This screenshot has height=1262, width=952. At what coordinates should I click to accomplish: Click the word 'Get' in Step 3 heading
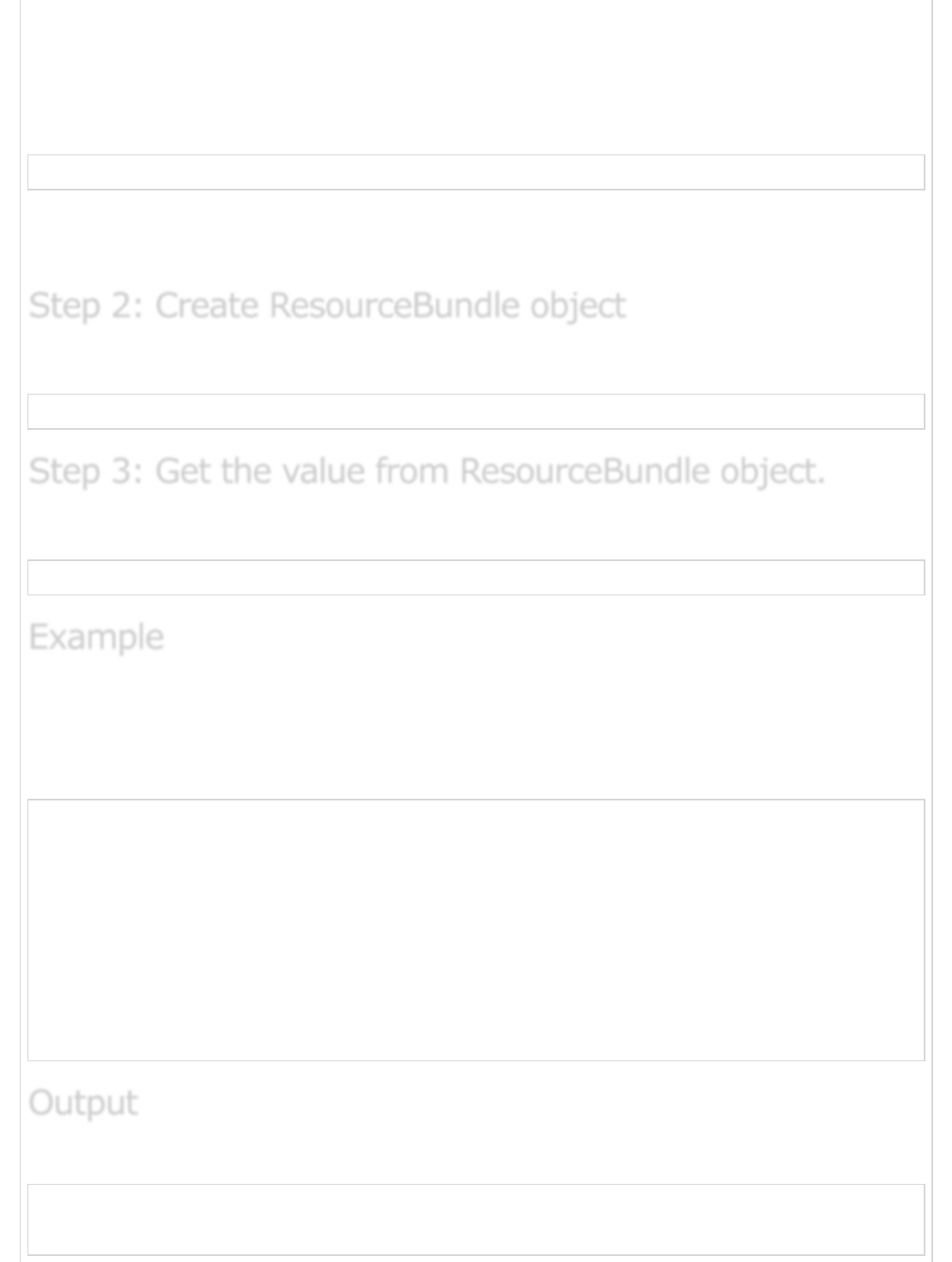[183, 472]
